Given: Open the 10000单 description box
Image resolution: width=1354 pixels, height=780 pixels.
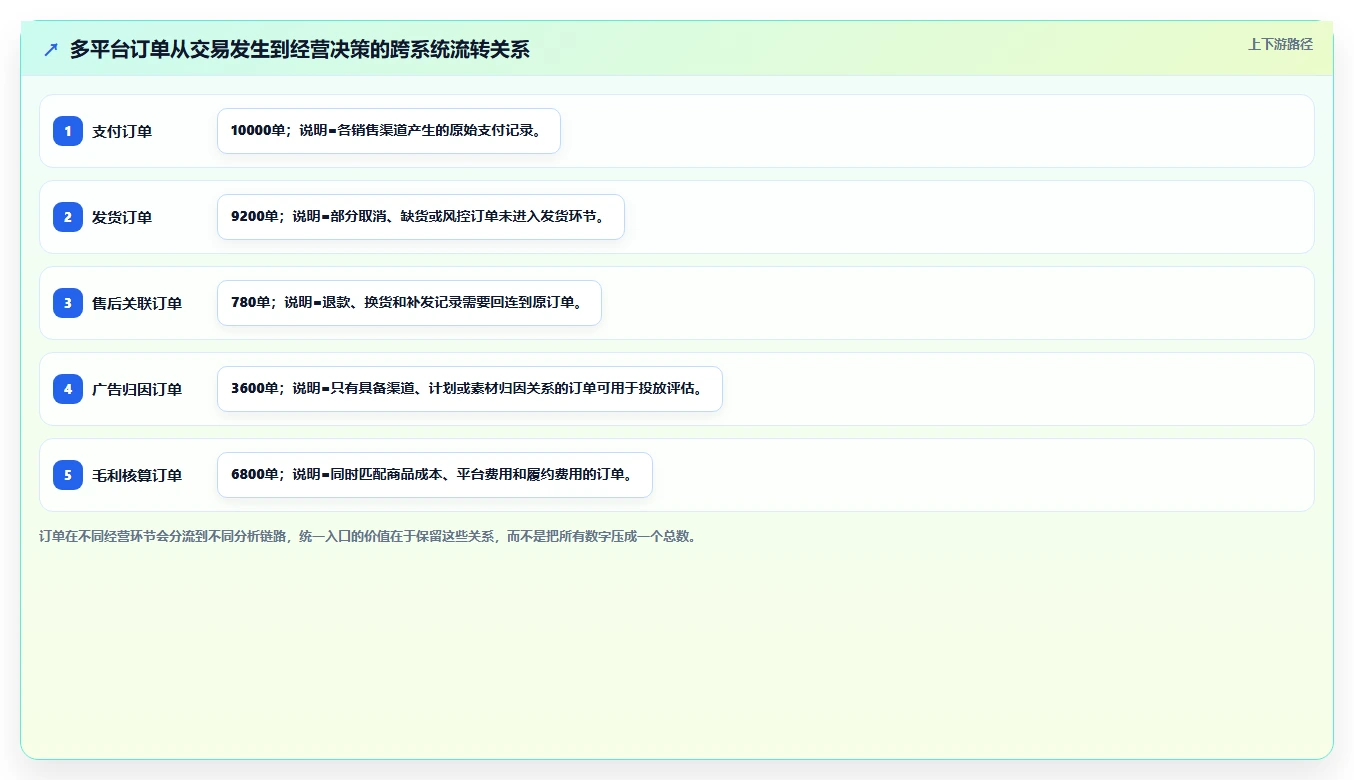Looking at the screenshot, I should coord(389,131).
